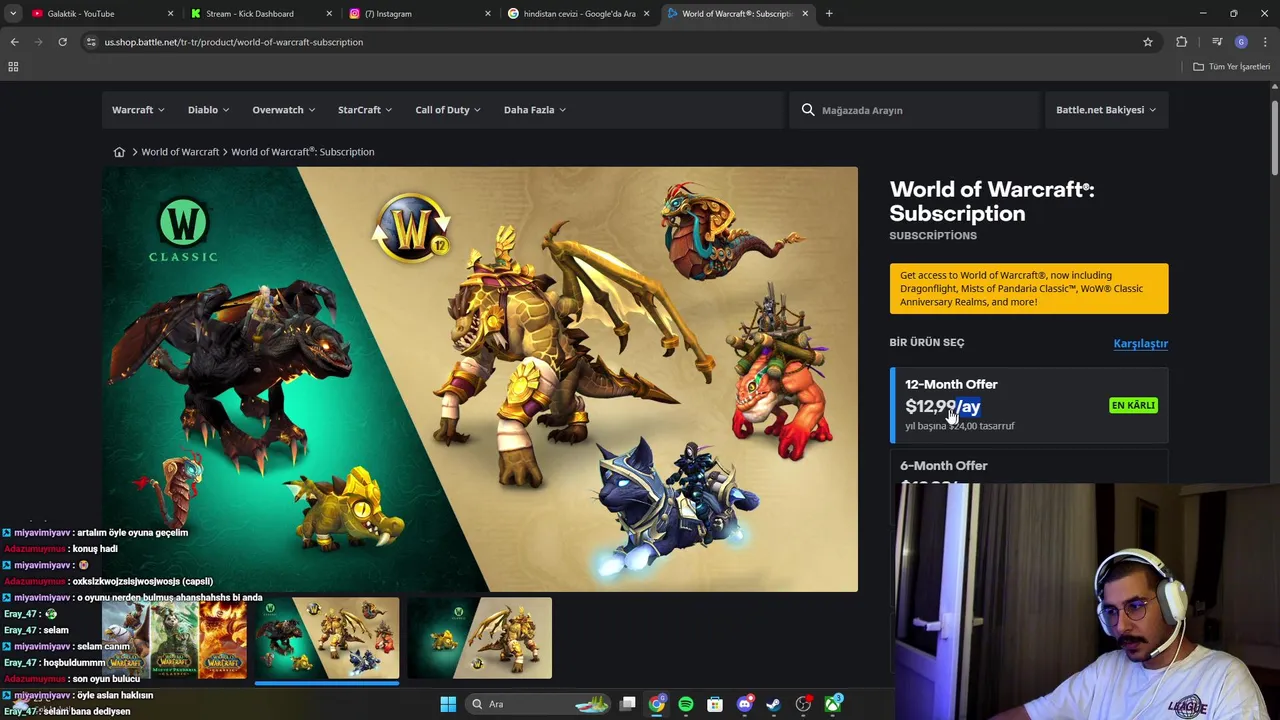Open the Chrome profile avatar
Screen dimensions: 1280x720
[1241, 42]
